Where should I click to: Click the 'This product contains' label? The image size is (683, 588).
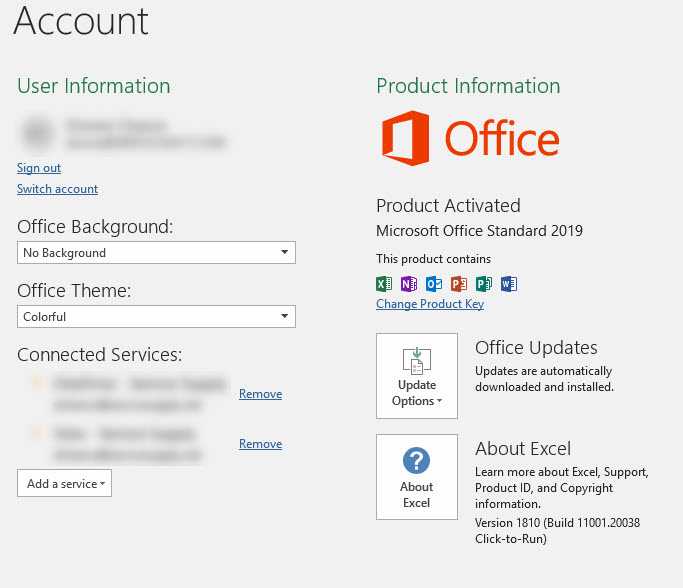(x=433, y=259)
